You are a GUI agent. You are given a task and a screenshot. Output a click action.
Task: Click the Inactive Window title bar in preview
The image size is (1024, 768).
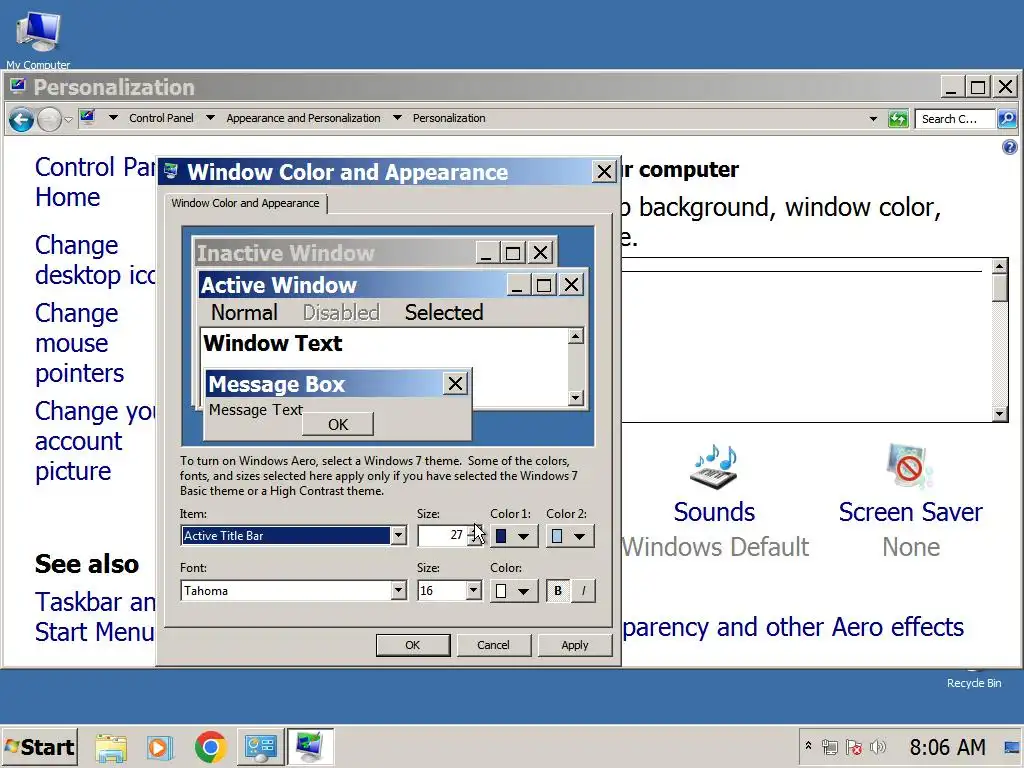coord(333,252)
